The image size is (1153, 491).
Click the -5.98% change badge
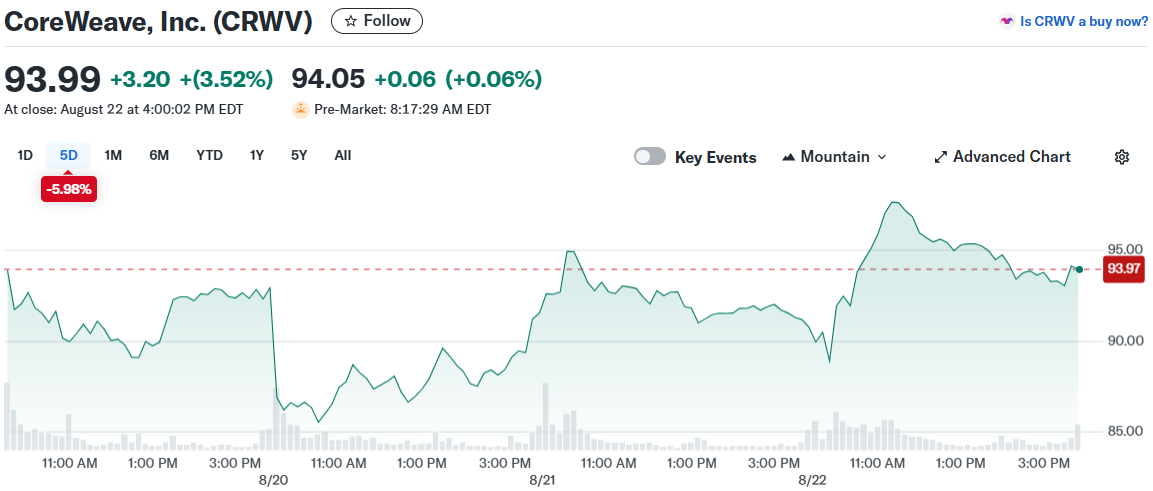(68, 189)
